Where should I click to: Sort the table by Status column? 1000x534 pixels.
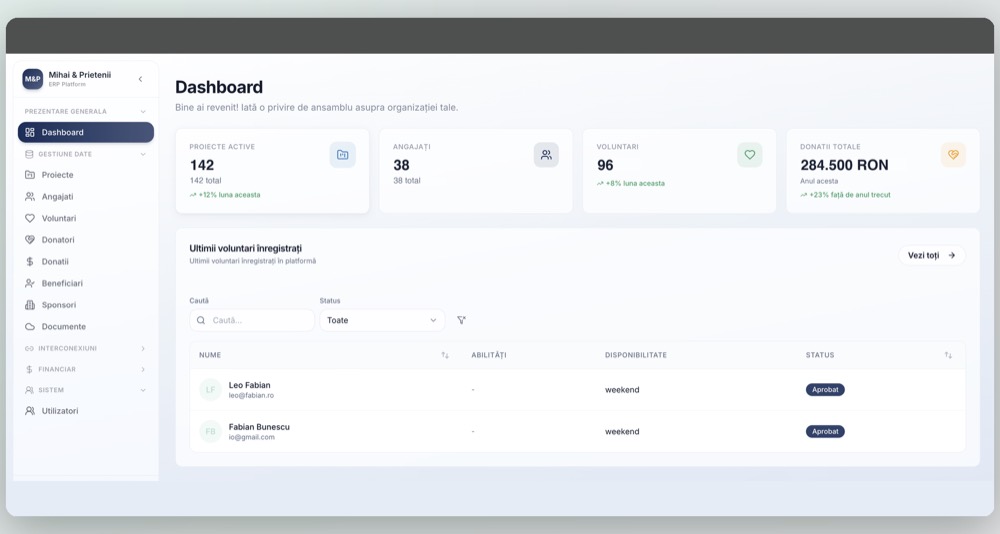(948, 355)
